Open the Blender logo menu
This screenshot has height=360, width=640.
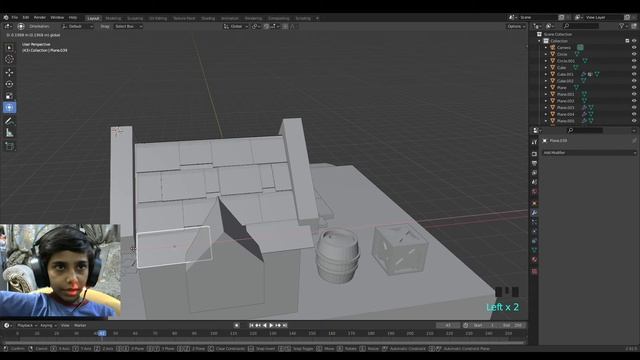(6, 18)
